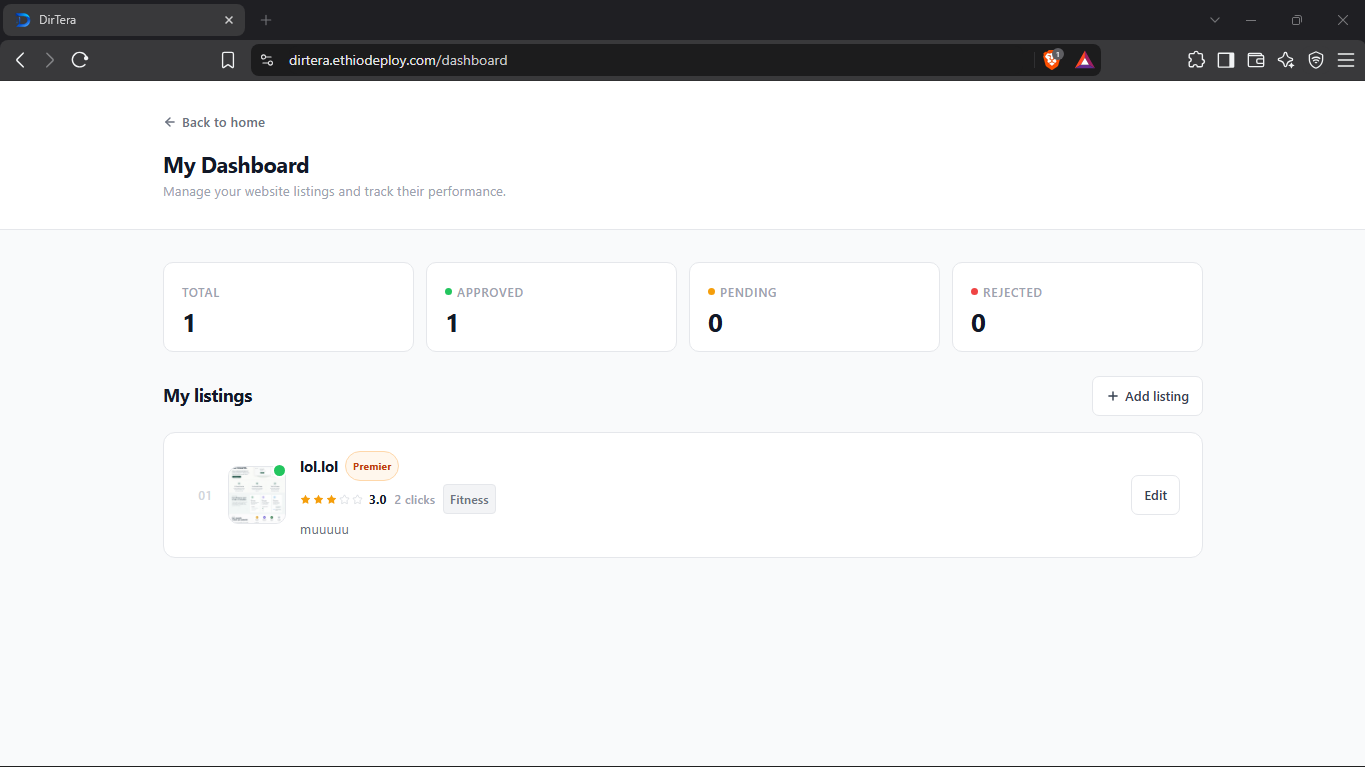
Task: Open site settings icon in address bar
Action: coord(266,60)
